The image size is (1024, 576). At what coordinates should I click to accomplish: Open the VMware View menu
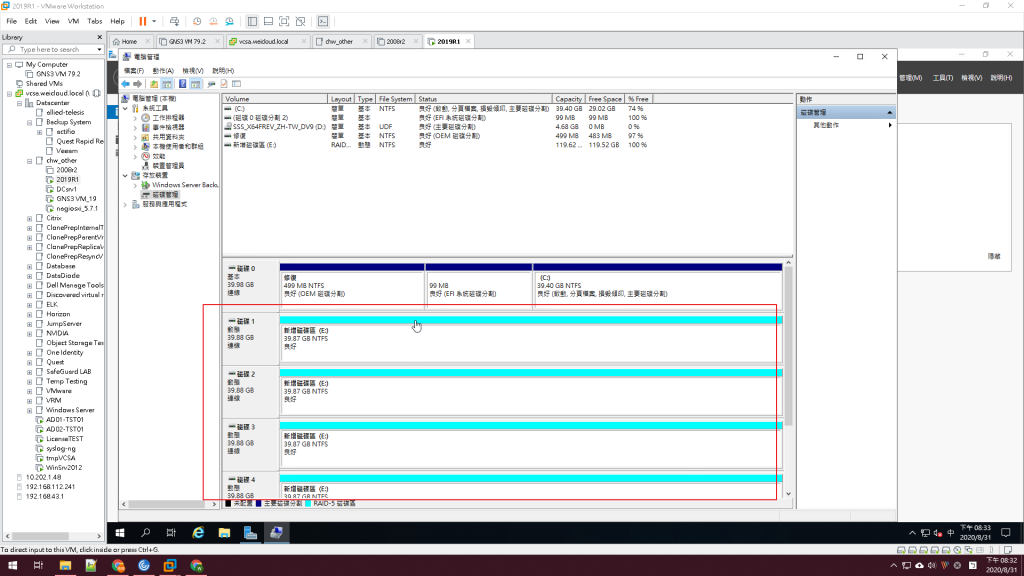click(52, 22)
